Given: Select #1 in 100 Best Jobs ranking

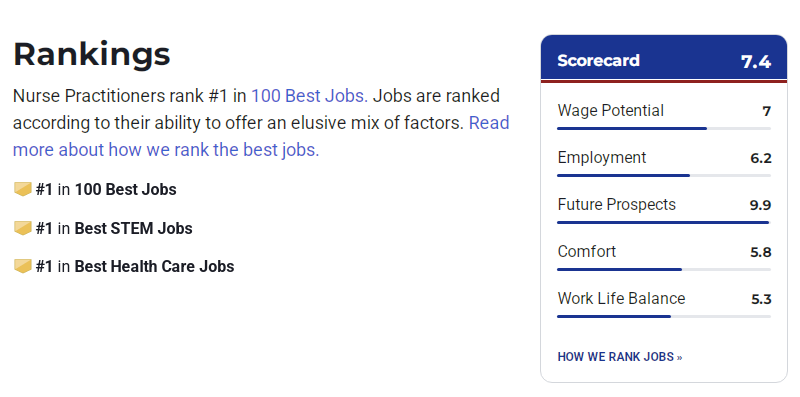Looking at the screenshot, I should tap(106, 189).
